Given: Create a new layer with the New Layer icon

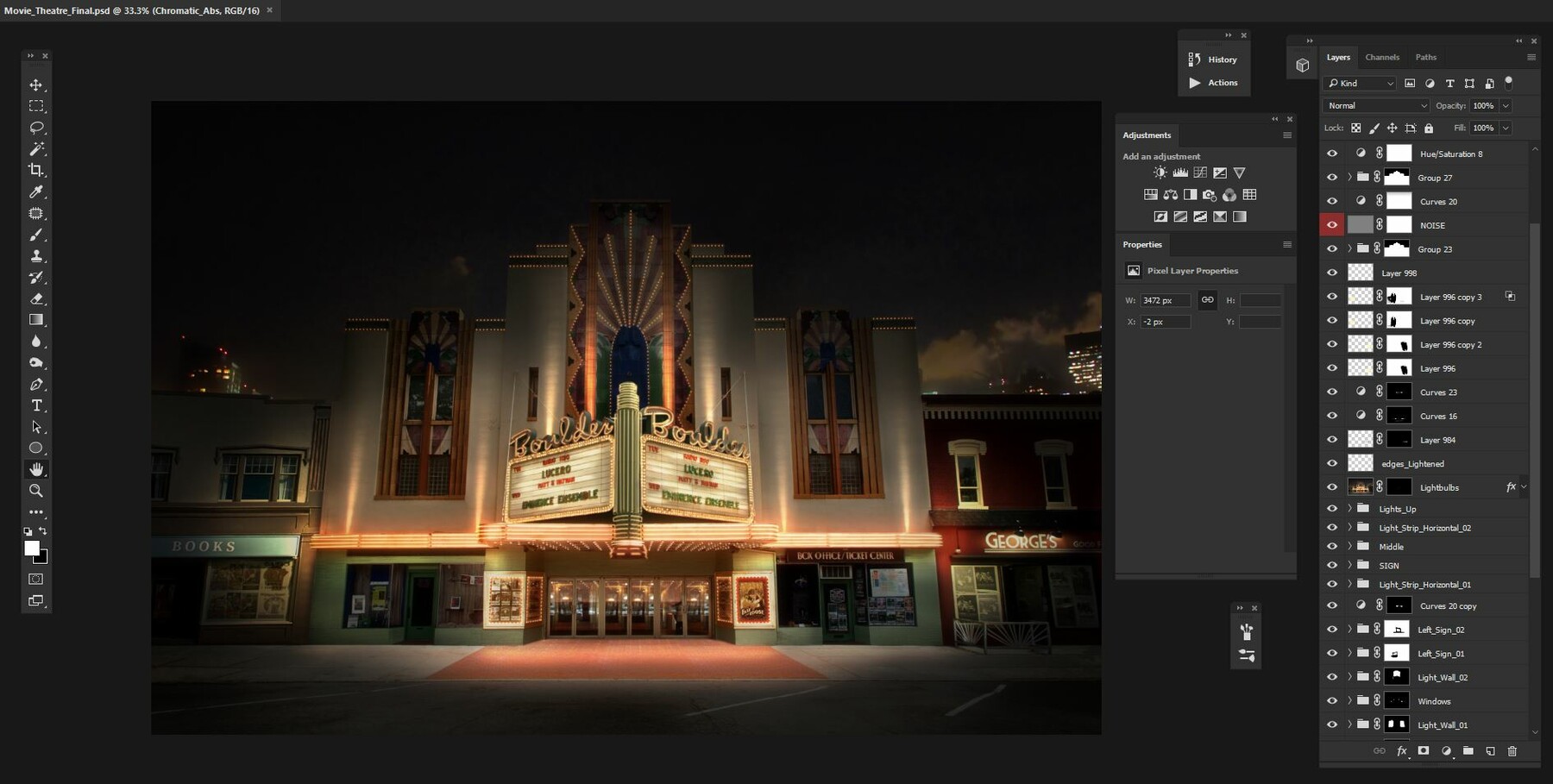Looking at the screenshot, I should coord(1491,750).
